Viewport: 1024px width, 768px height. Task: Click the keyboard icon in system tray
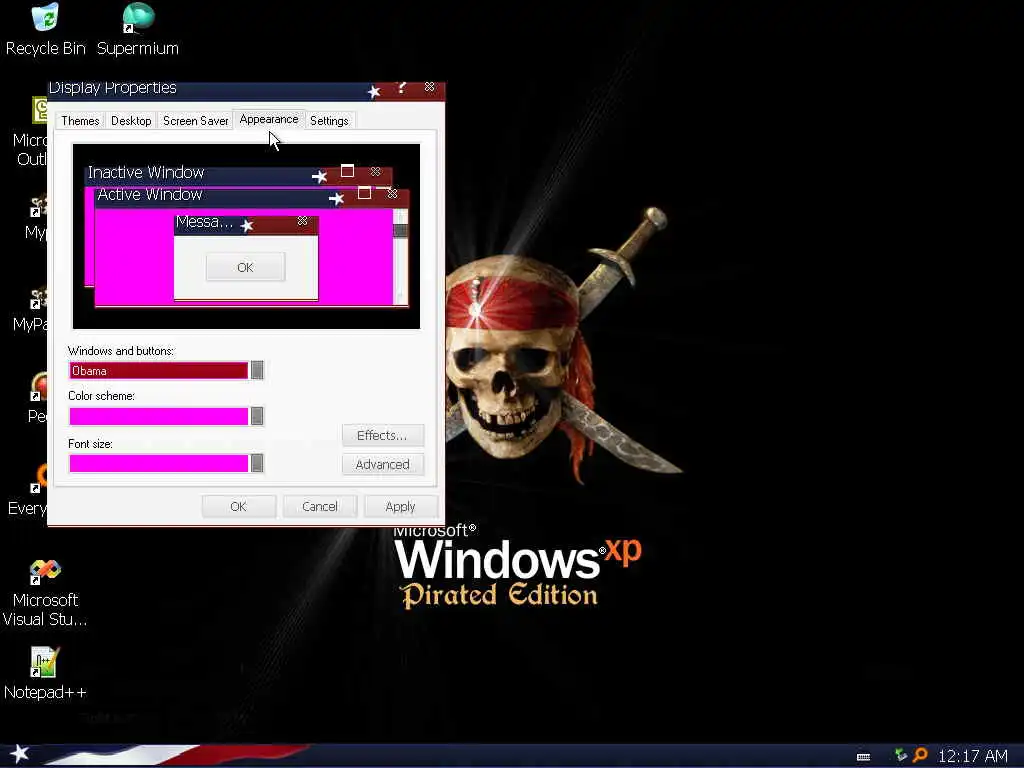(x=863, y=757)
